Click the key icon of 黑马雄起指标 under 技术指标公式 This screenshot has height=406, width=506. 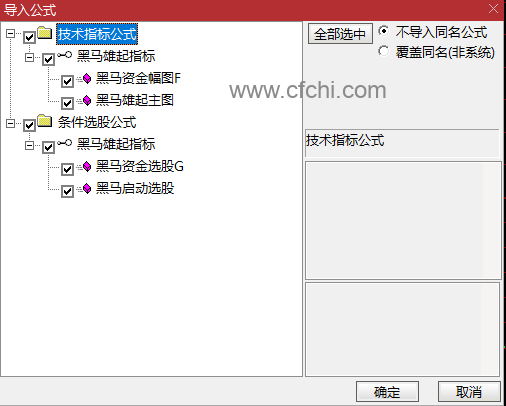click(64, 55)
